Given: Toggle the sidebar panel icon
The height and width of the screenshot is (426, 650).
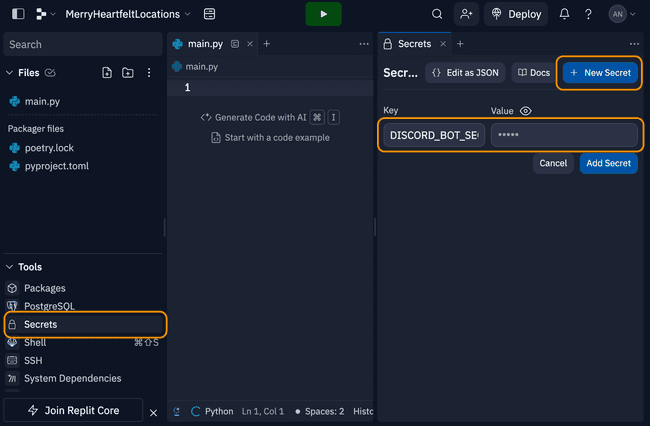Looking at the screenshot, I should [x=18, y=14].
